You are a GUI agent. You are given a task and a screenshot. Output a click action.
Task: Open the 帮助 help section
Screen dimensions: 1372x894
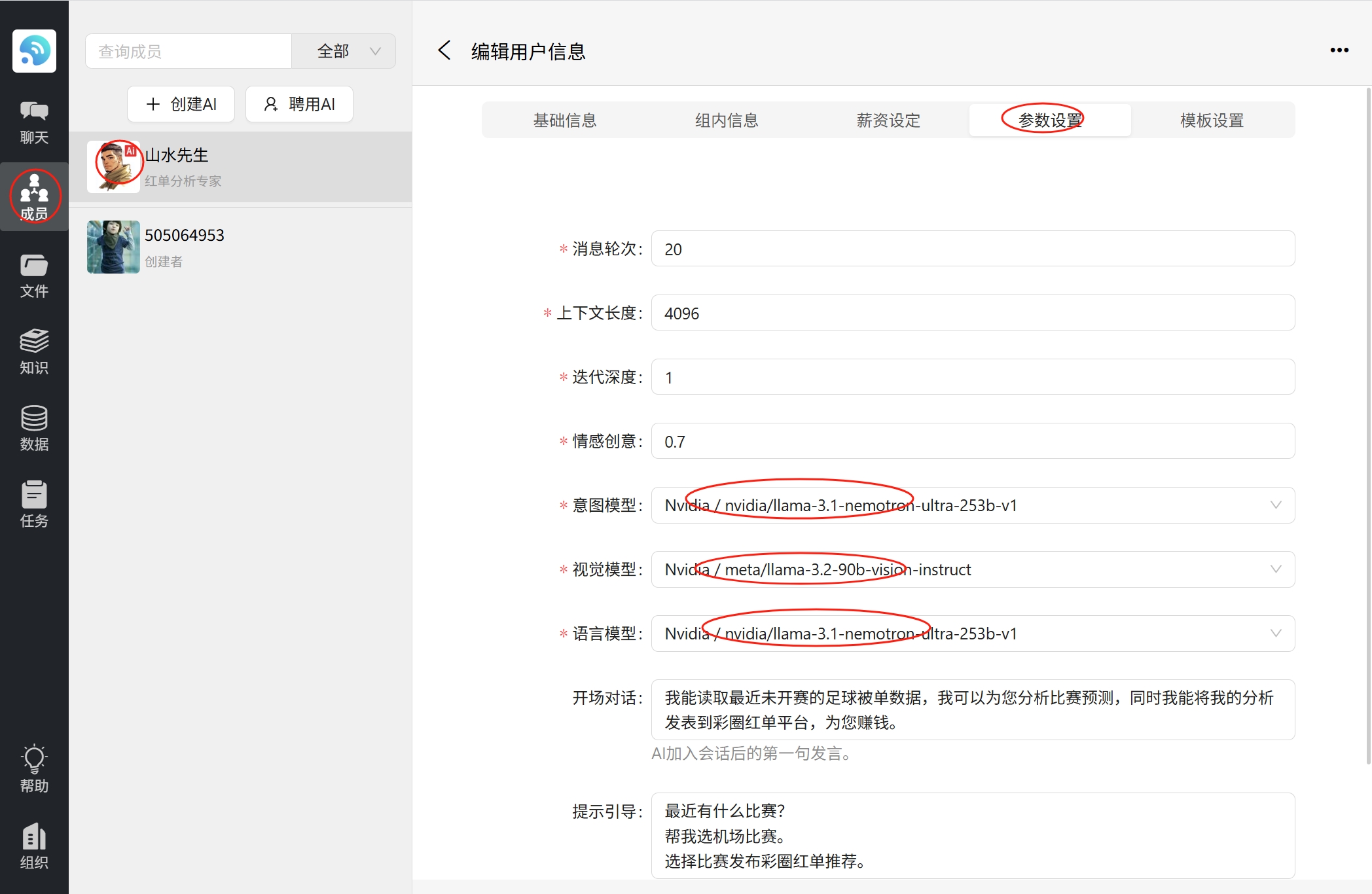(34, 769)
